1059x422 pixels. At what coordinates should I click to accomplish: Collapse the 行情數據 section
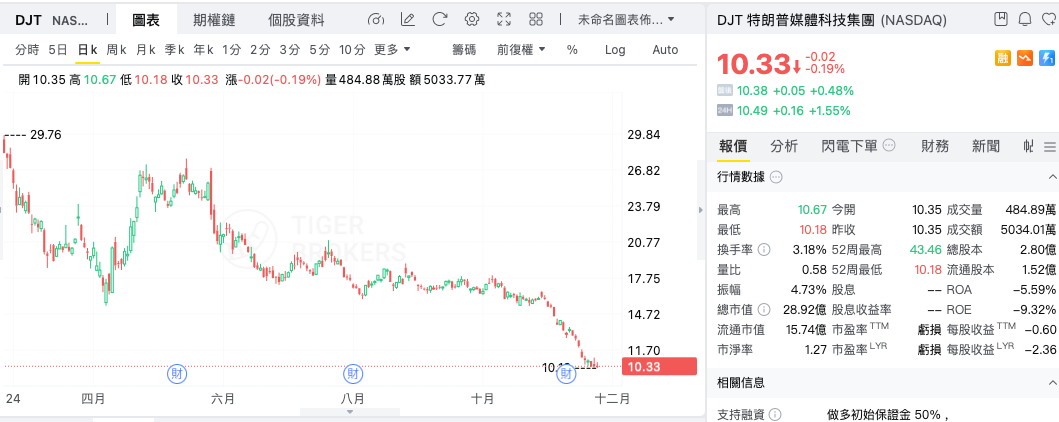1051,177
